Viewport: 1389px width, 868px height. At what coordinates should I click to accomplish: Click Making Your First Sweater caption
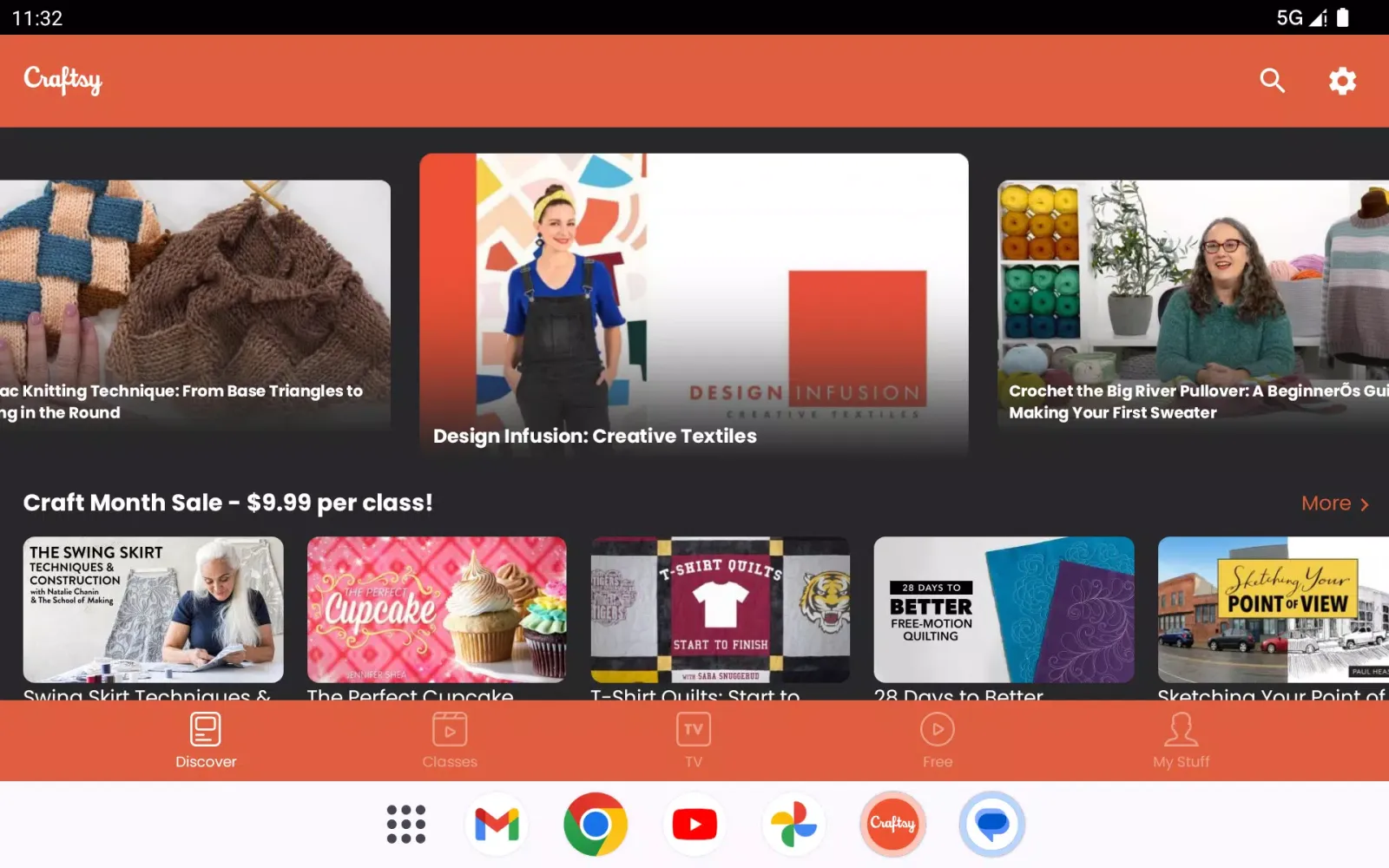click(1112, 413)
